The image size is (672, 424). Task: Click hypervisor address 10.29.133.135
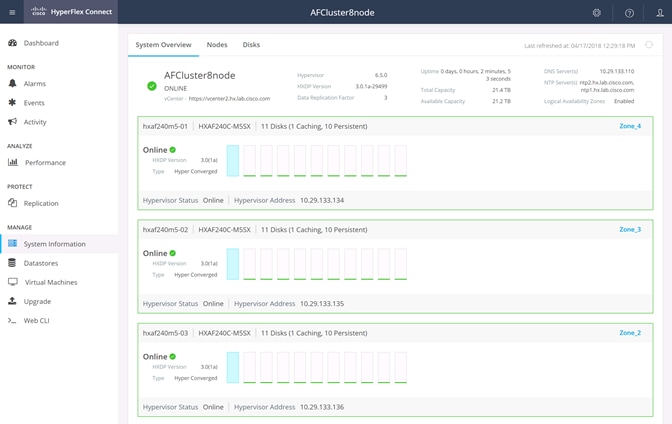(322, 304)
